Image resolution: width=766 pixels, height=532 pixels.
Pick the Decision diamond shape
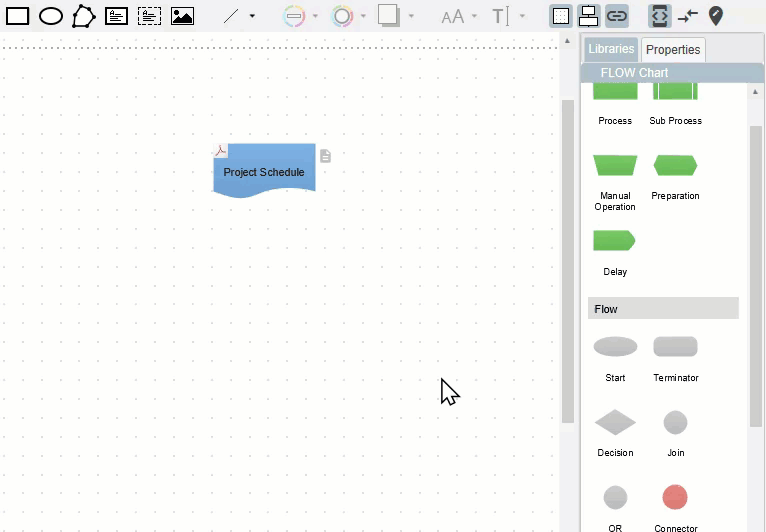(615, 423)
